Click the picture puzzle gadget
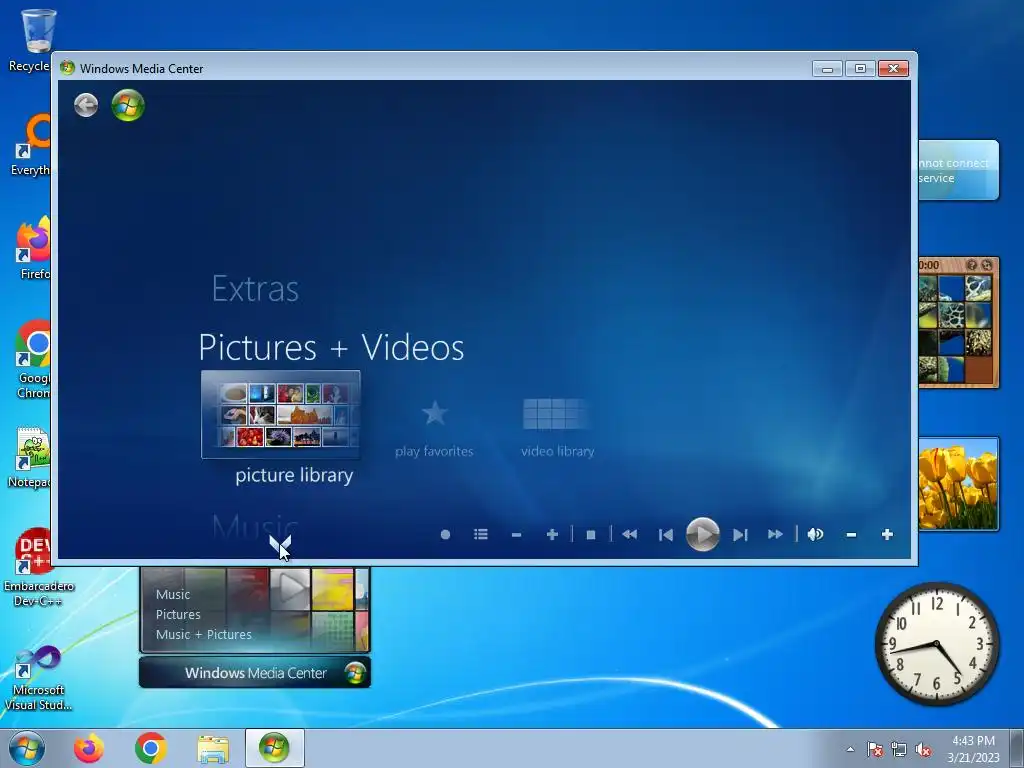The height and width of the screenshot is (768, 1024). pos(958,323)
